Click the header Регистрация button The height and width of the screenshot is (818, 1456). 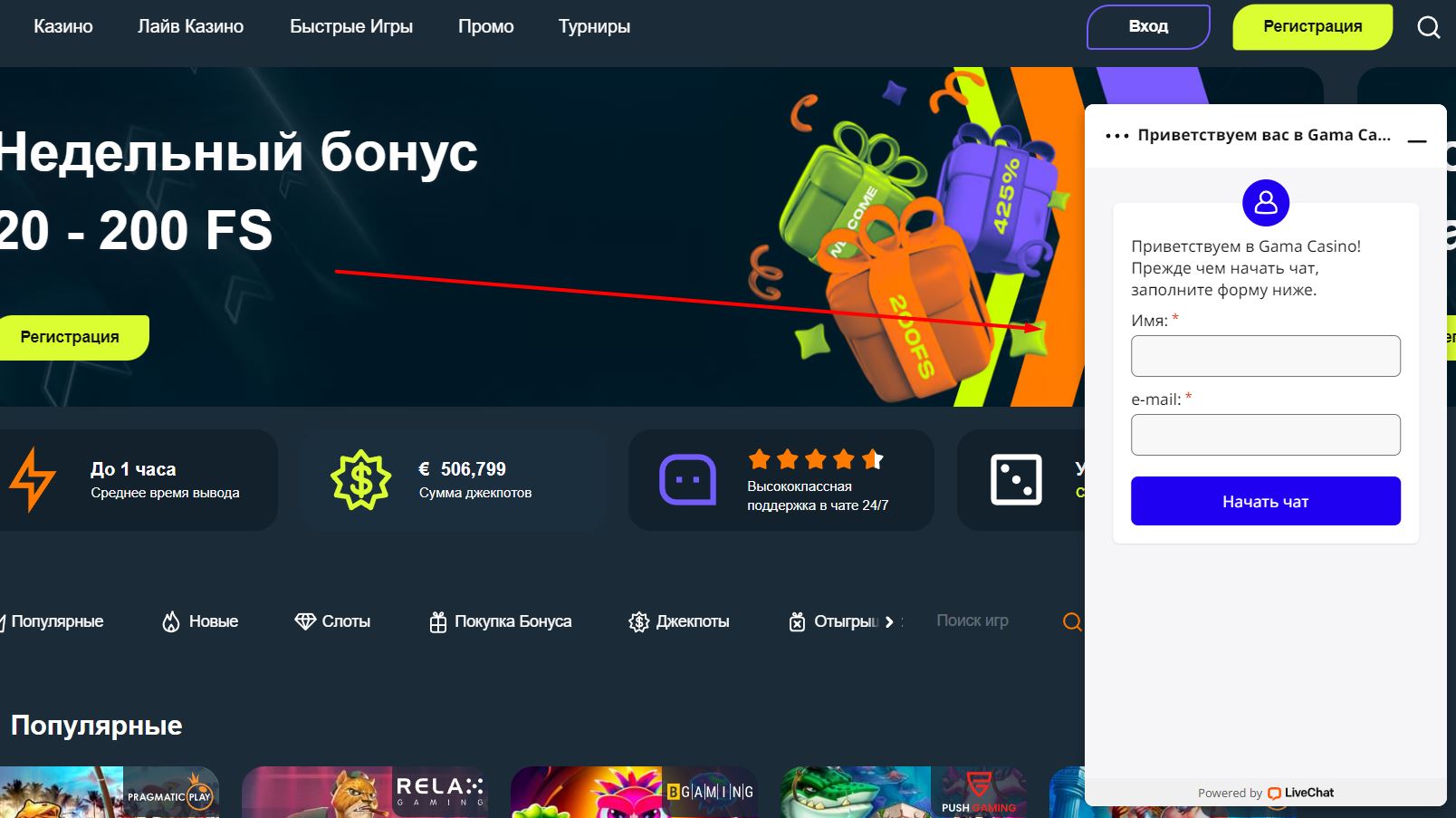point(1312,26)
